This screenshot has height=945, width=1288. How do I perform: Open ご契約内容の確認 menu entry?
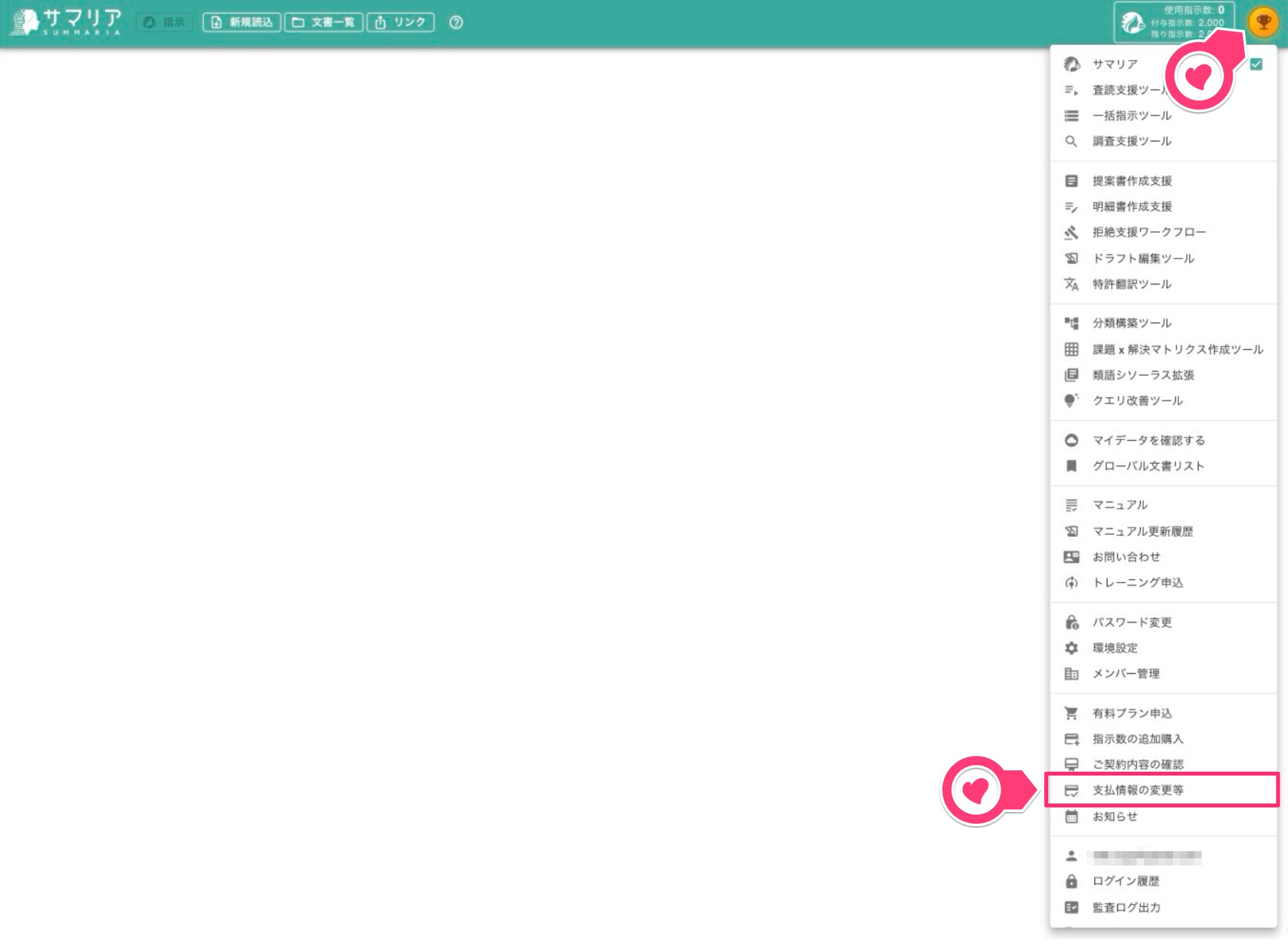pos(1164,764)
